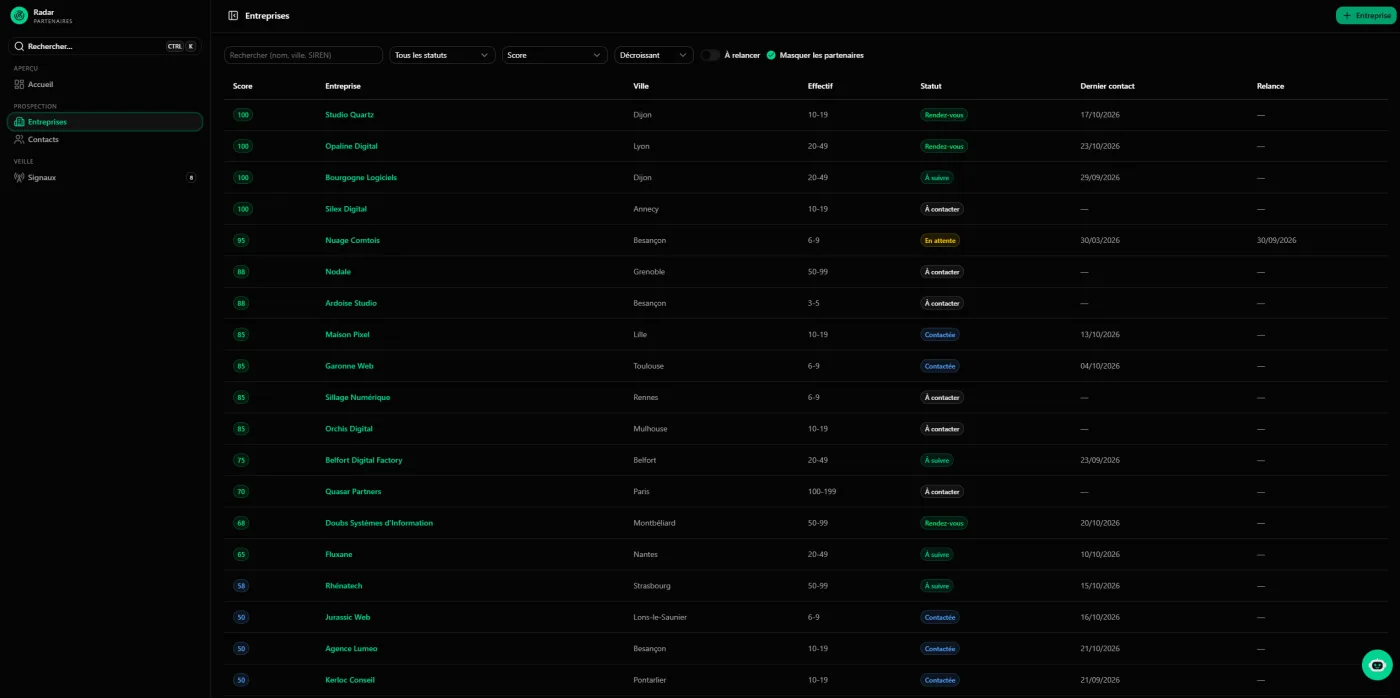This screenshot has height=698, width=1400.
Task: Open the Jurassic Web company link
Action: [348, 617]
